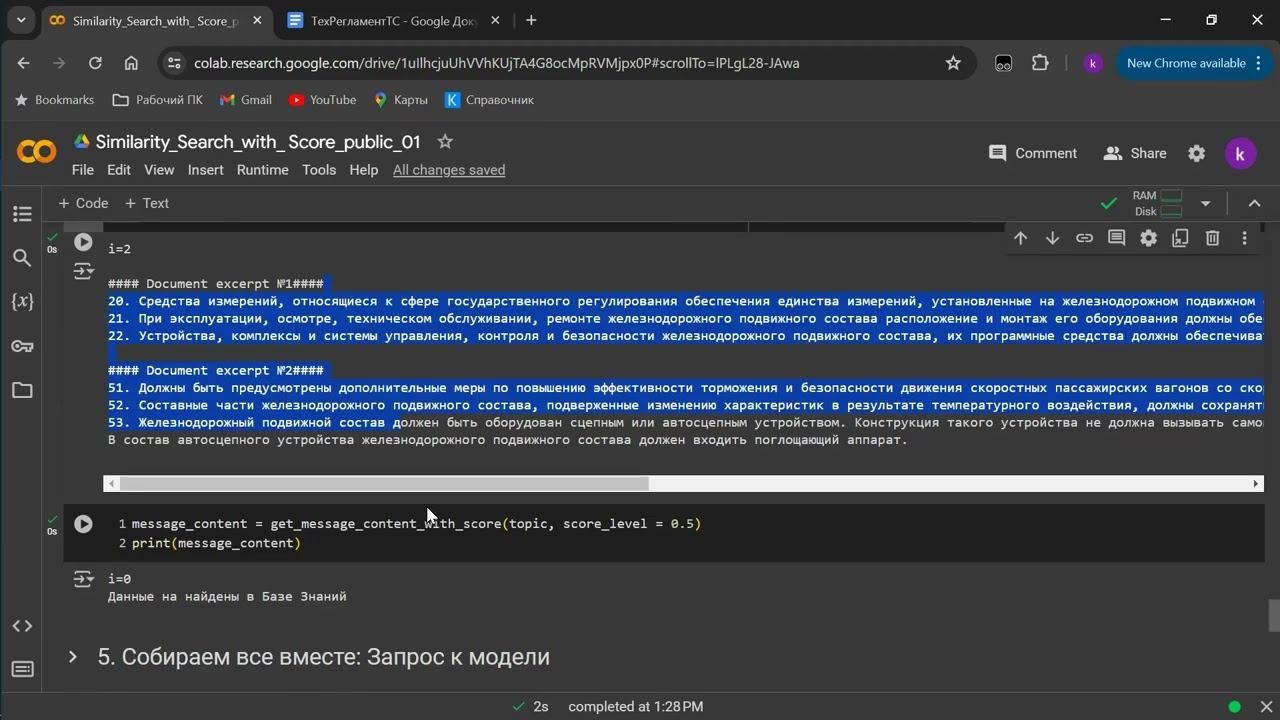The width and height of the screenshot is (1280, 720).
Task: Open the terminal panel at sidebar bottom
Action: coord(22,669)
